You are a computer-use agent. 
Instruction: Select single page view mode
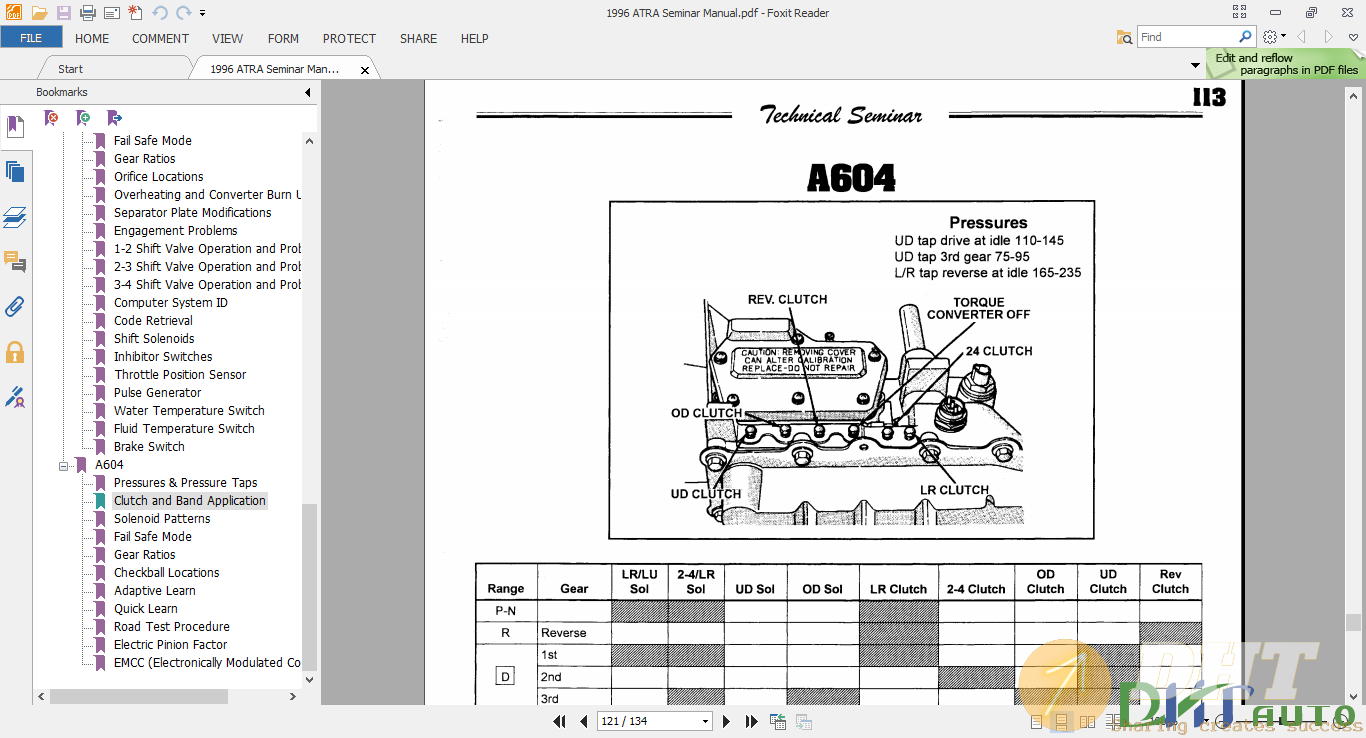pyautogui.click(x=1037, y=721)
